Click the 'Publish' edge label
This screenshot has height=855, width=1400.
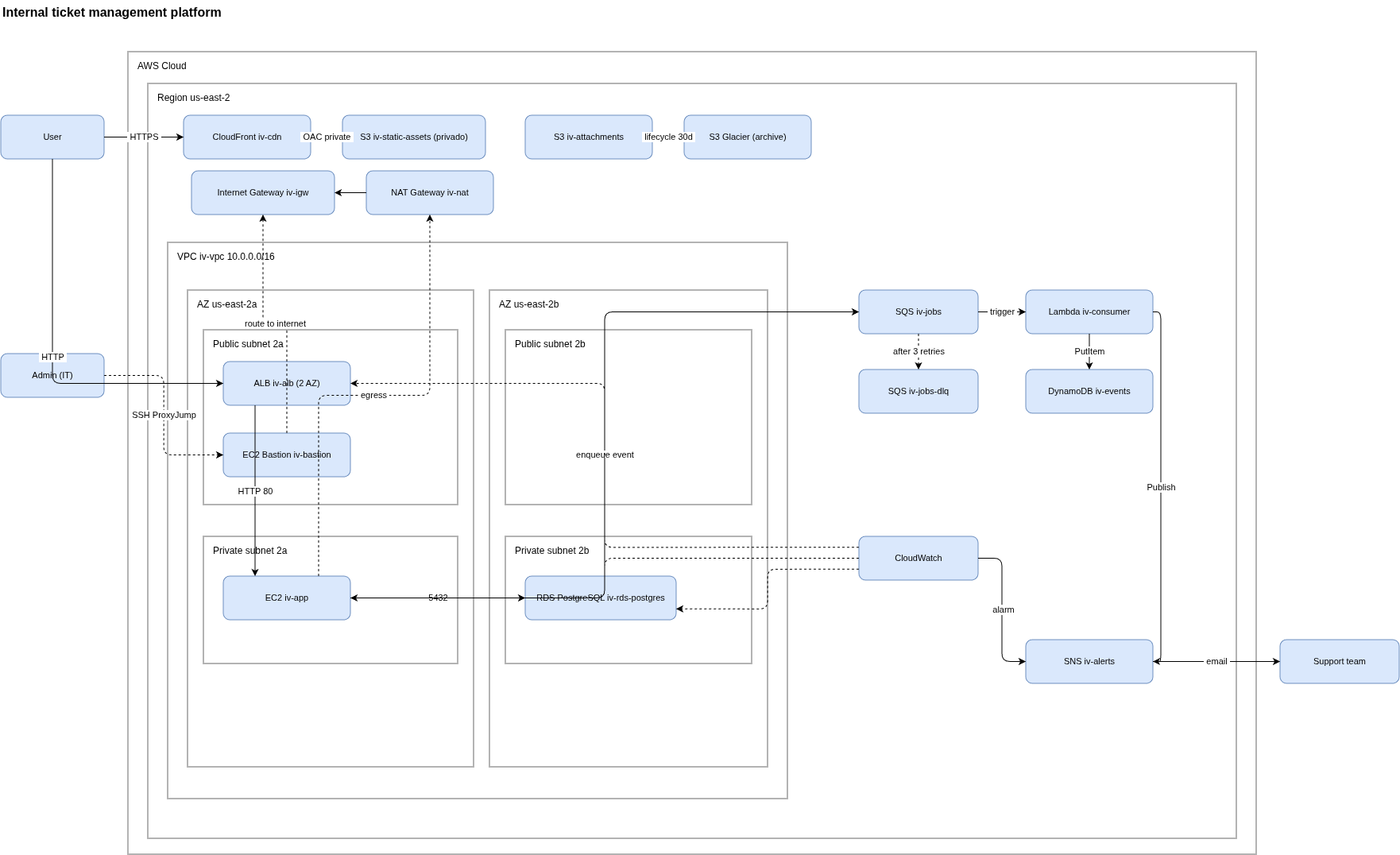pyautogui.click(x=1161, y=487)
